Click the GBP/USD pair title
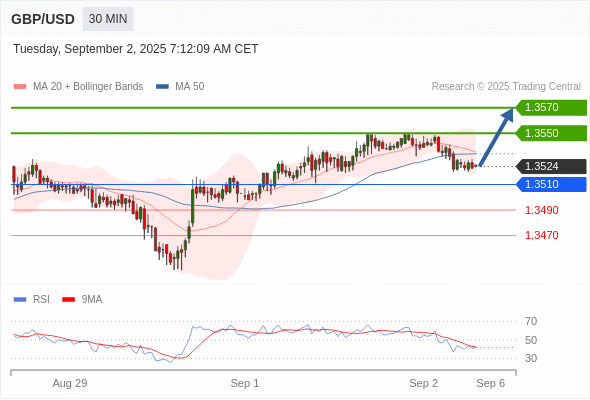Screen dimensions: 590x400 tap(43, 19)
